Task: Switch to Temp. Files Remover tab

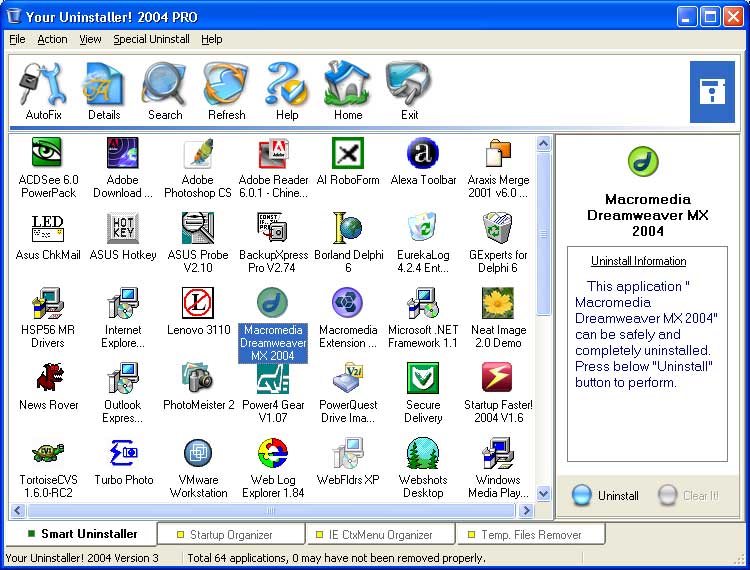Action: [x=529, y=535]
